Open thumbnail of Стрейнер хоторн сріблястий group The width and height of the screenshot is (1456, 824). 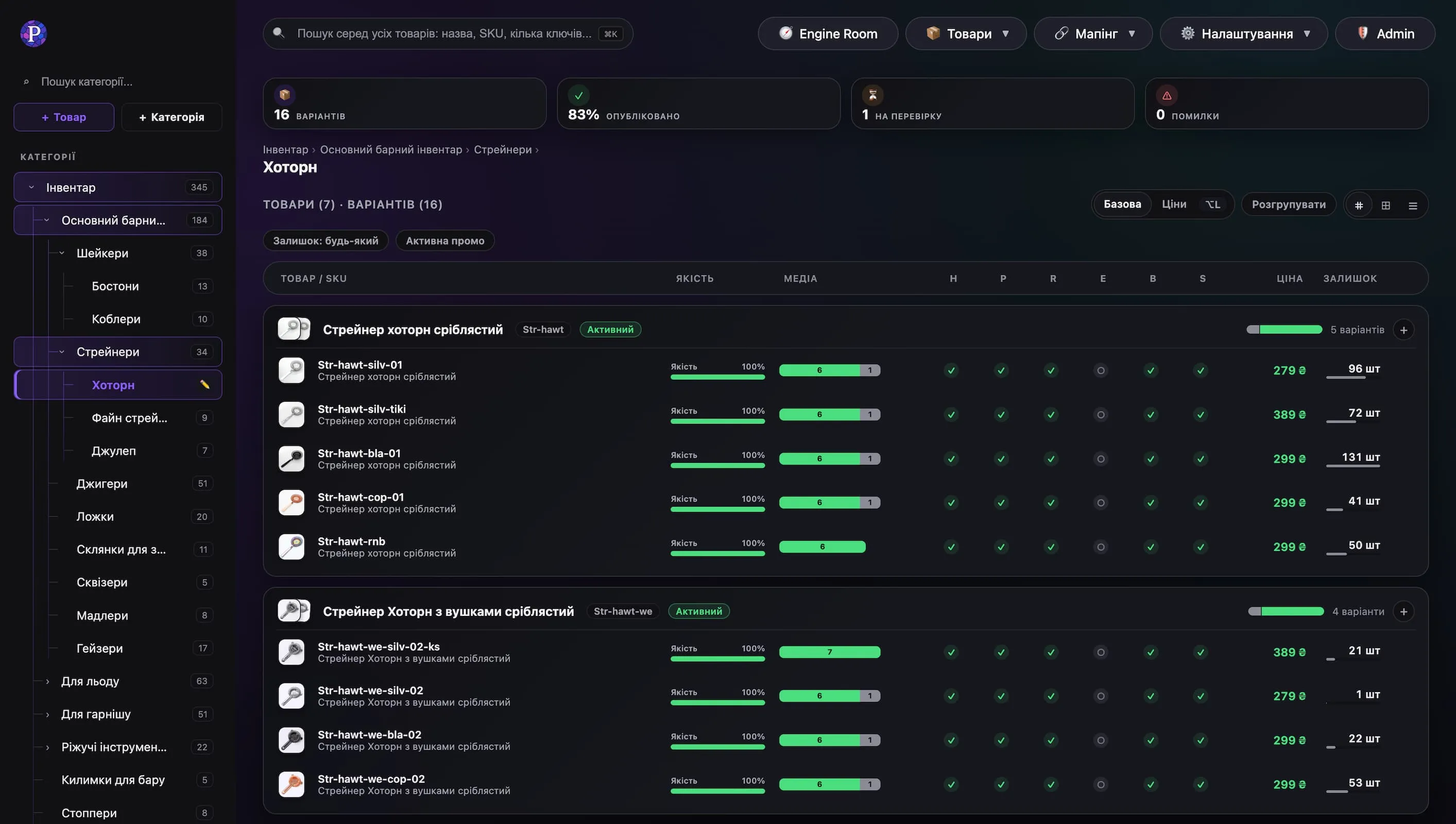pos(294,330)
